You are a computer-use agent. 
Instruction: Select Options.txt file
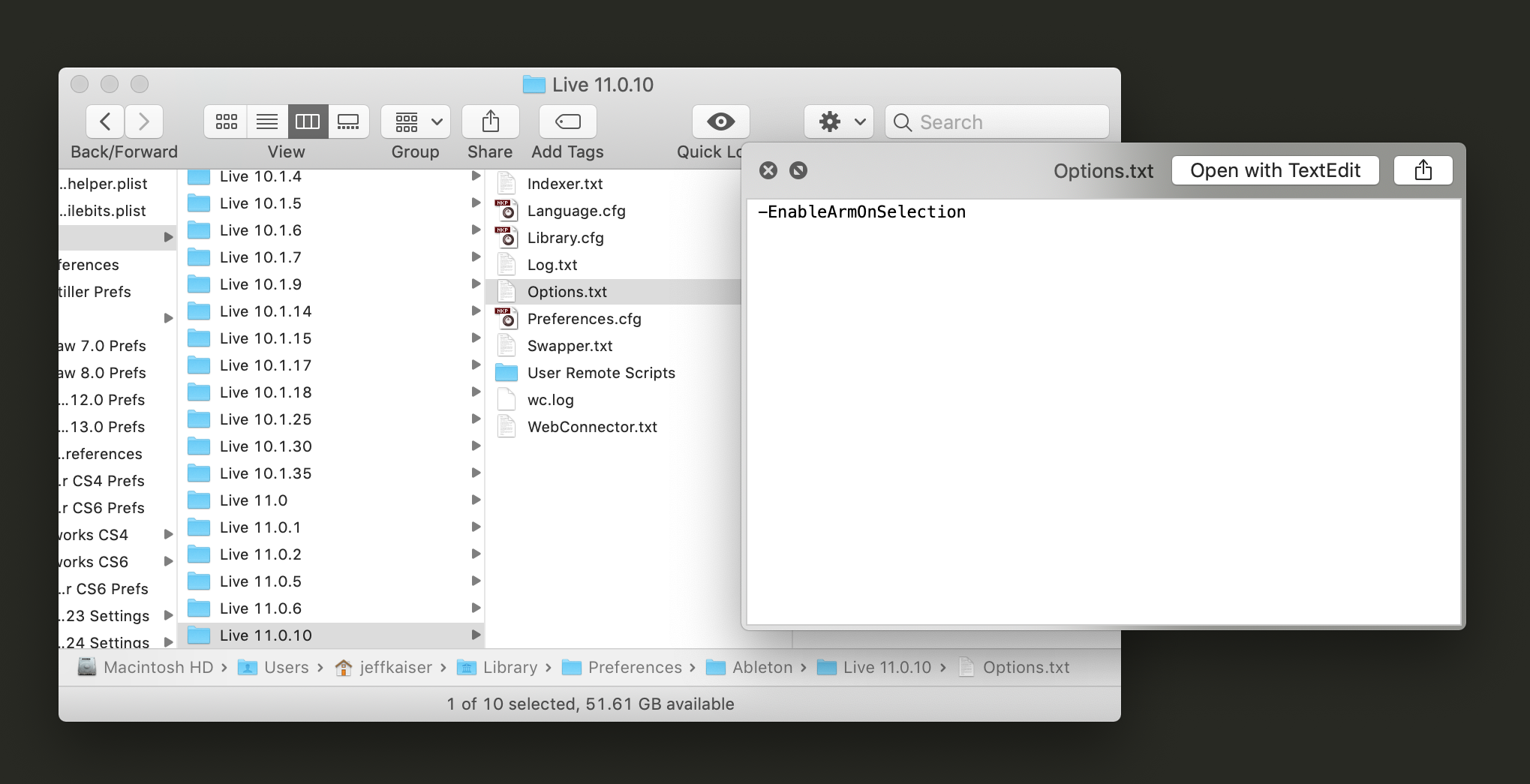613,292
